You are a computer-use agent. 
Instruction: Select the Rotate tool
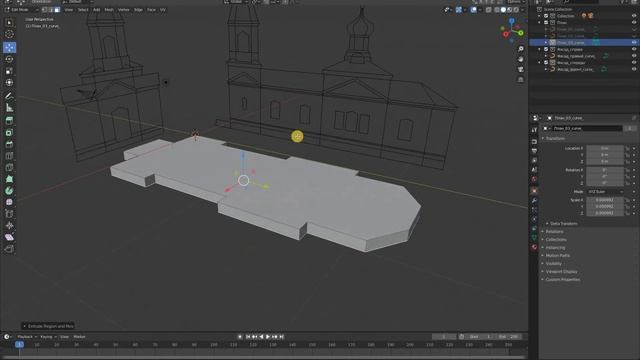9,59
